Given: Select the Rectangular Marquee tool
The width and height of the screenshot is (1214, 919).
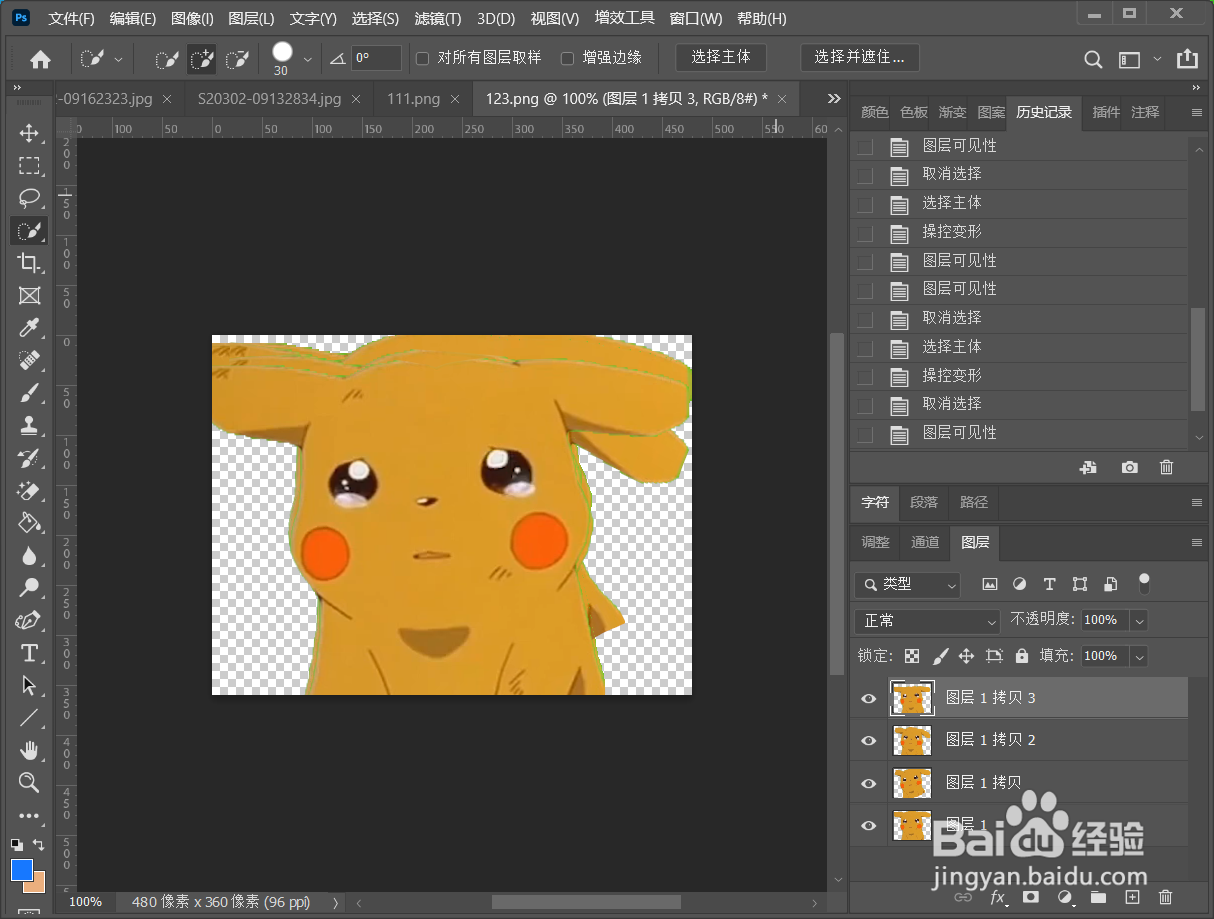Looking at the screenshot, I should pyautogui.click(x=29, y=166).
